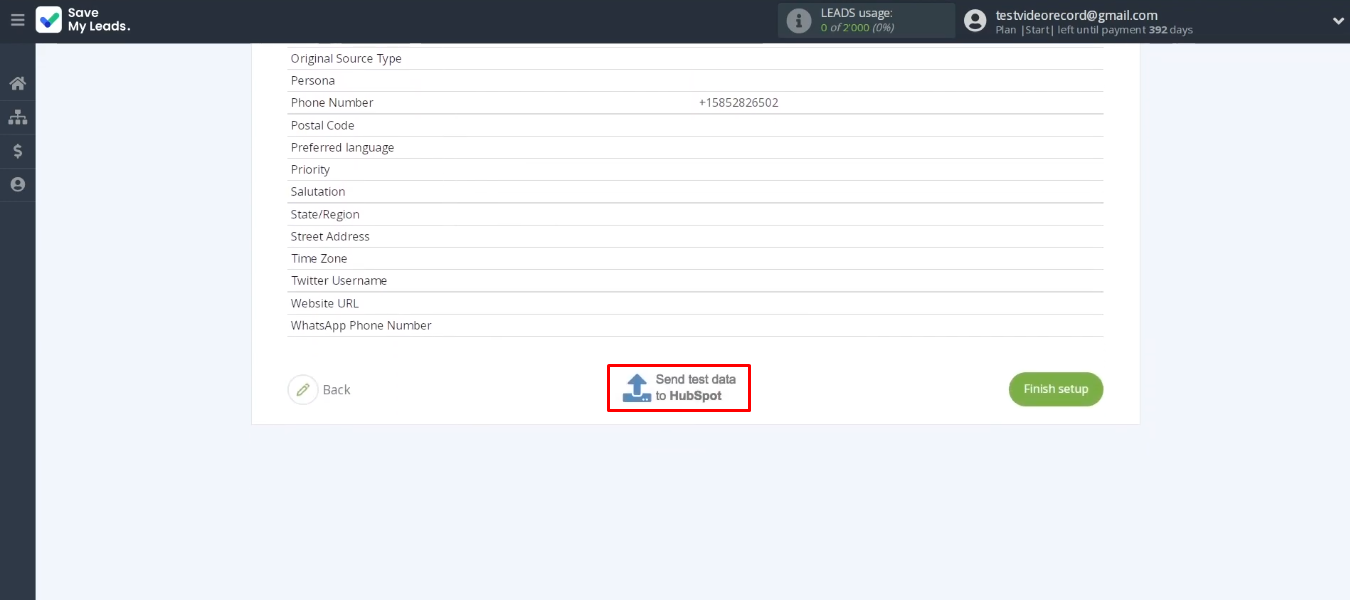The image size is (1350, 600).
Task: Open the hamburger menu icon
Action: point(17,20)
